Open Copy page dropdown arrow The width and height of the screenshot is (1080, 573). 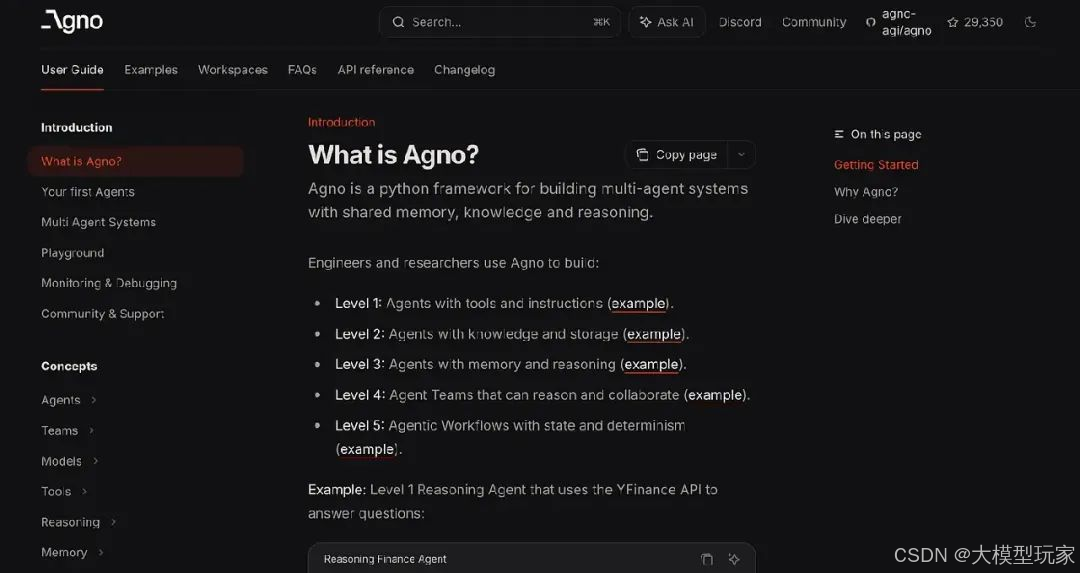click(x=741, y=154)
